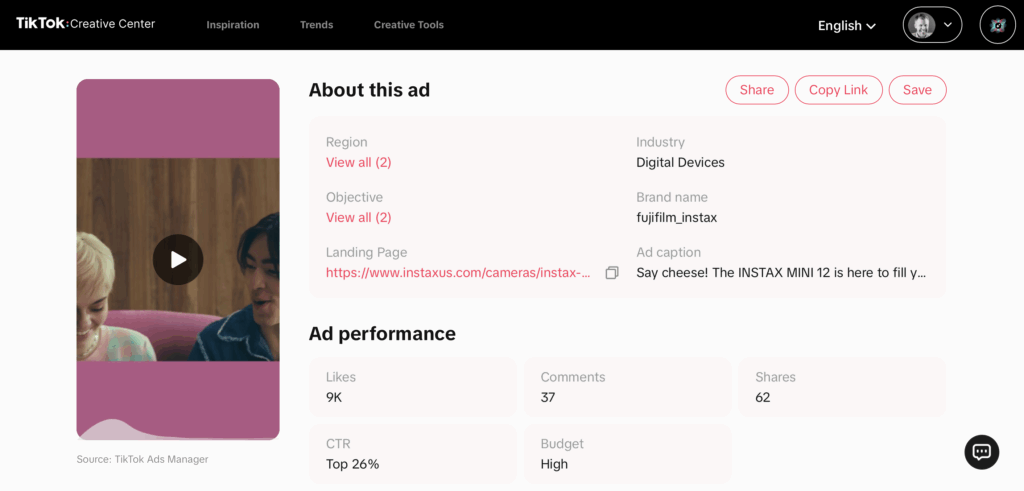Open the Trends menu
The height and width of the screenshot is (491, 1024).
pyautogui.click(x=316, y=25)
